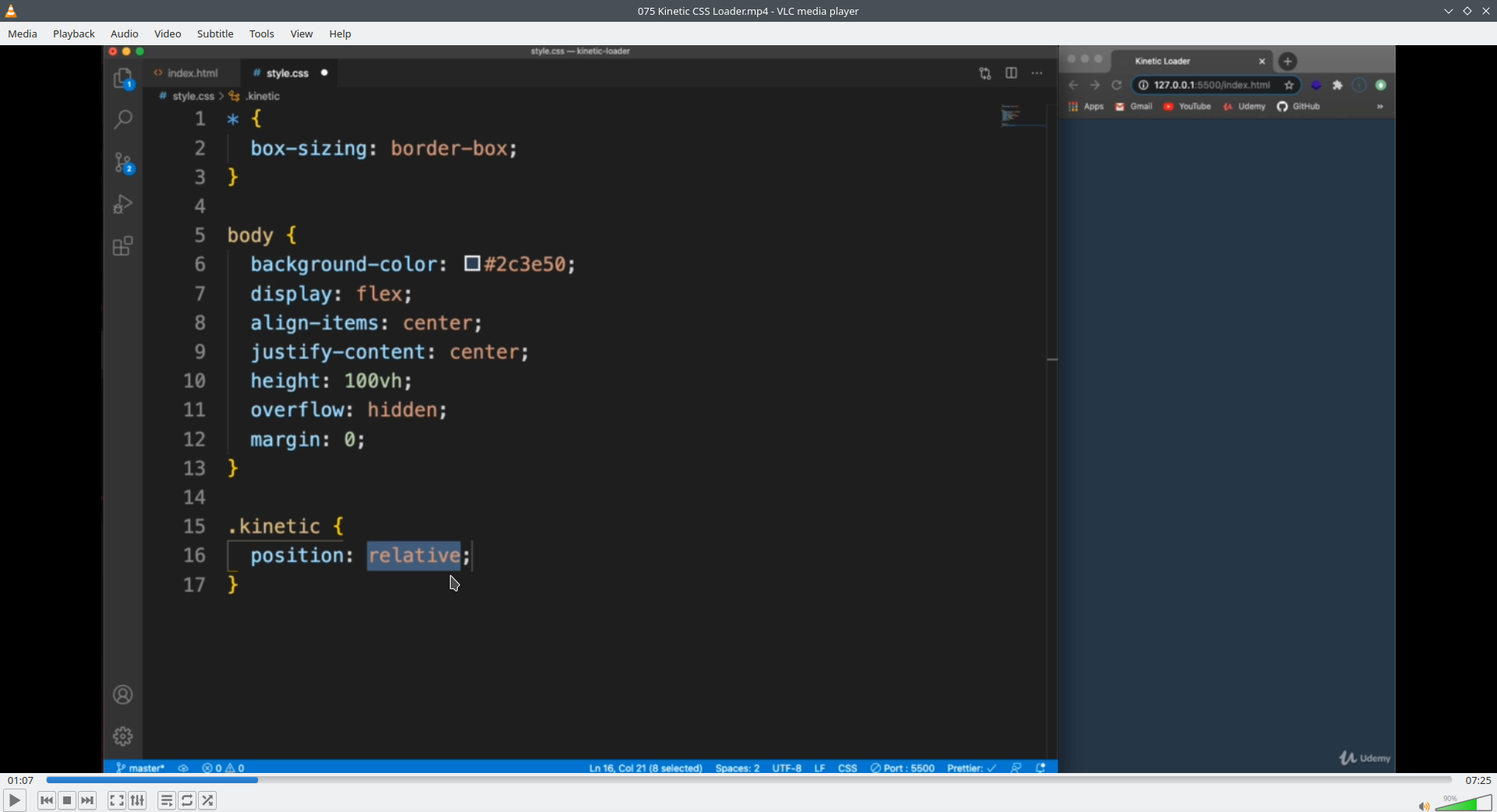Click the VS Code Accounts icon
Image resolution: width=1497 pixels, height=812 pixels.
[123, 694]
